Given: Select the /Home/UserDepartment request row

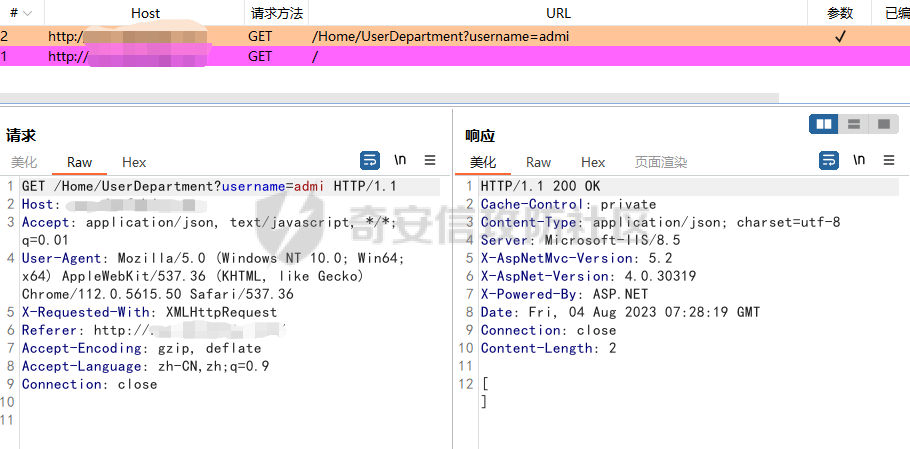Looking at the screenshot, I should click(440, 36).
